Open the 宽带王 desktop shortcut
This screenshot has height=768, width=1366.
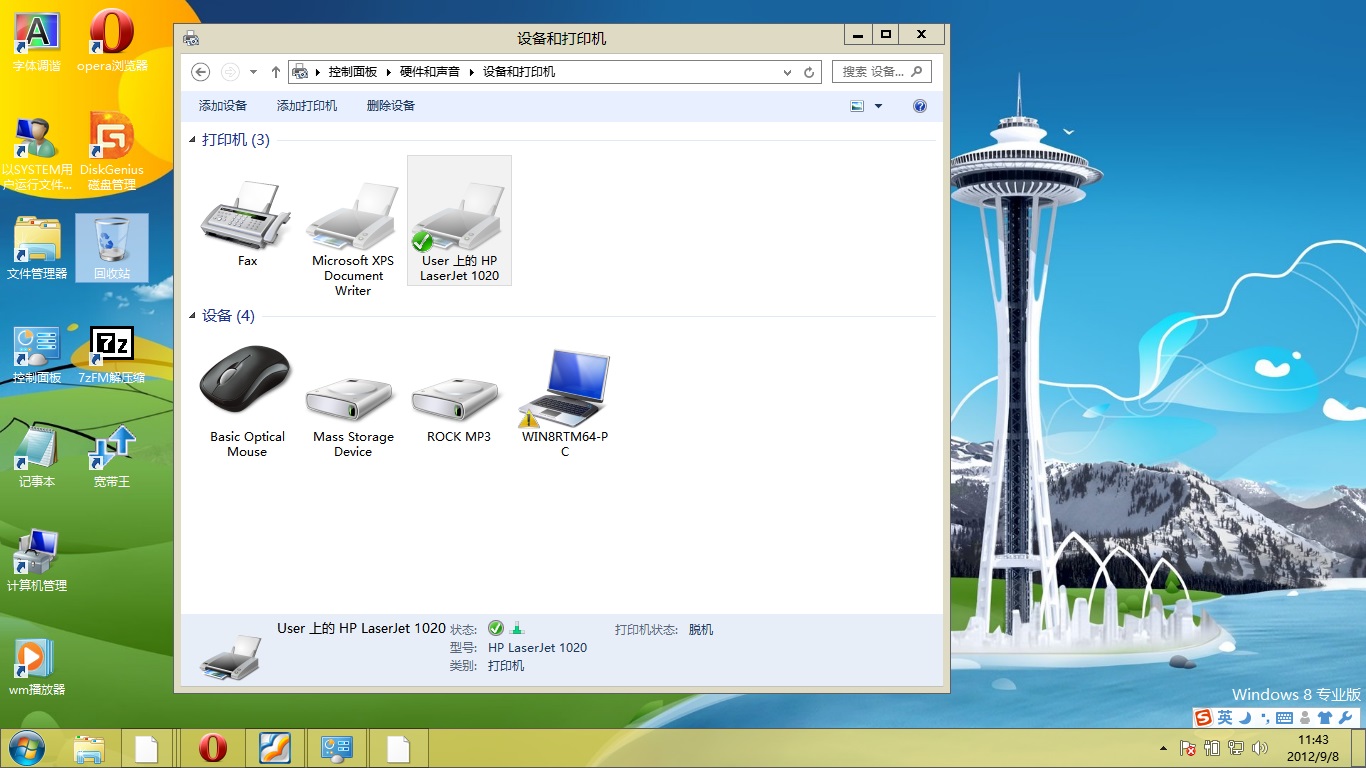(x=112, y=458)
